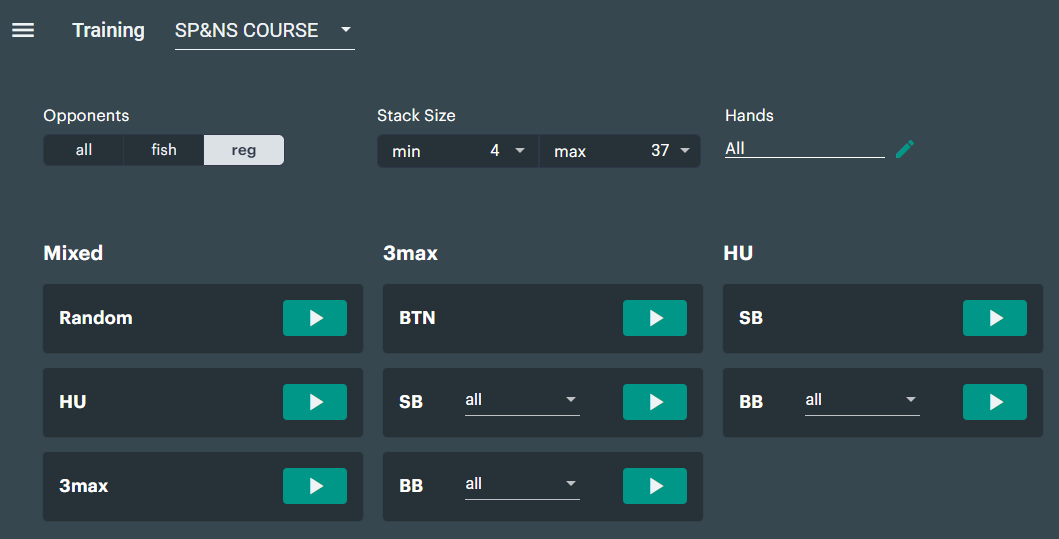Click the Hands label

click(750, 116)
